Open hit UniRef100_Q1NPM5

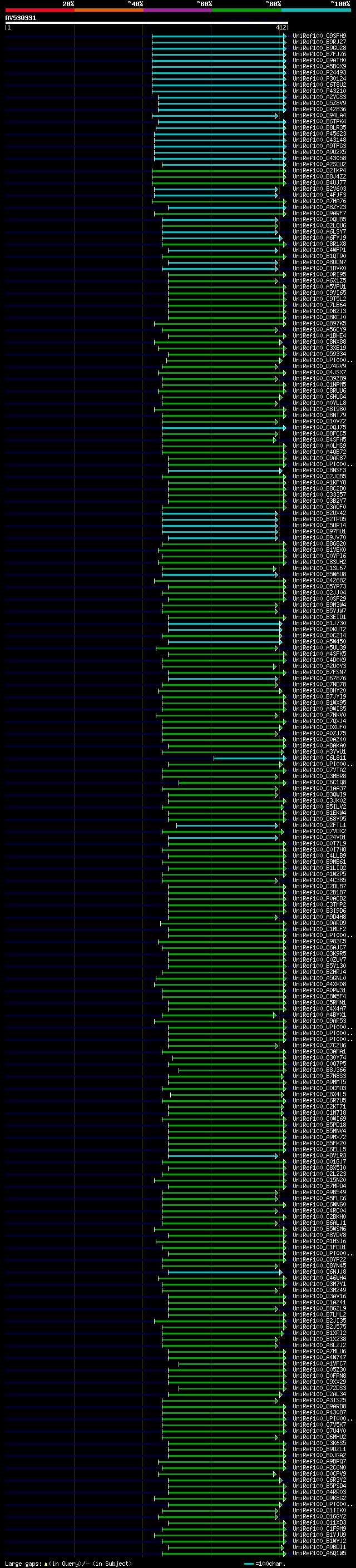[x=319, y=385]
